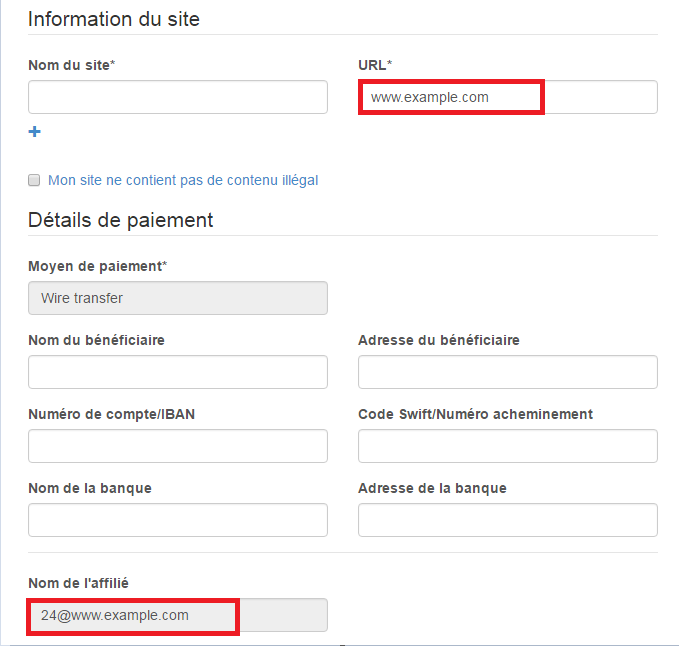The width and height of the screenshot is (679, 646).
Task: Click the 'Détails de paiement' heading
Action: click(121, 220)
